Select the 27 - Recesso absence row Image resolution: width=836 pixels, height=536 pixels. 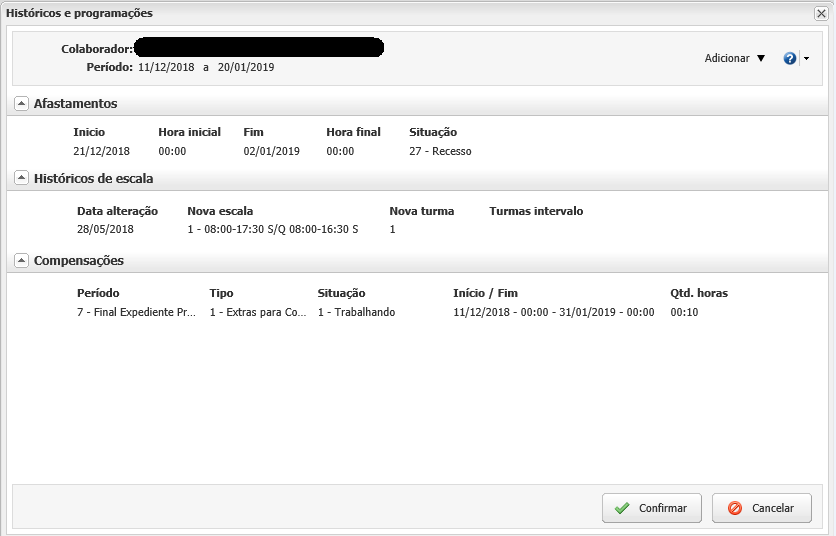tap(440, 152)
